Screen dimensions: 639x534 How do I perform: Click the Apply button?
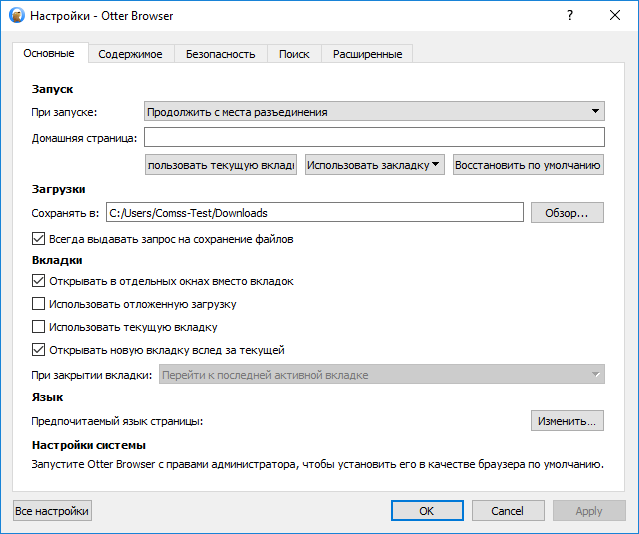pos(589,511)
